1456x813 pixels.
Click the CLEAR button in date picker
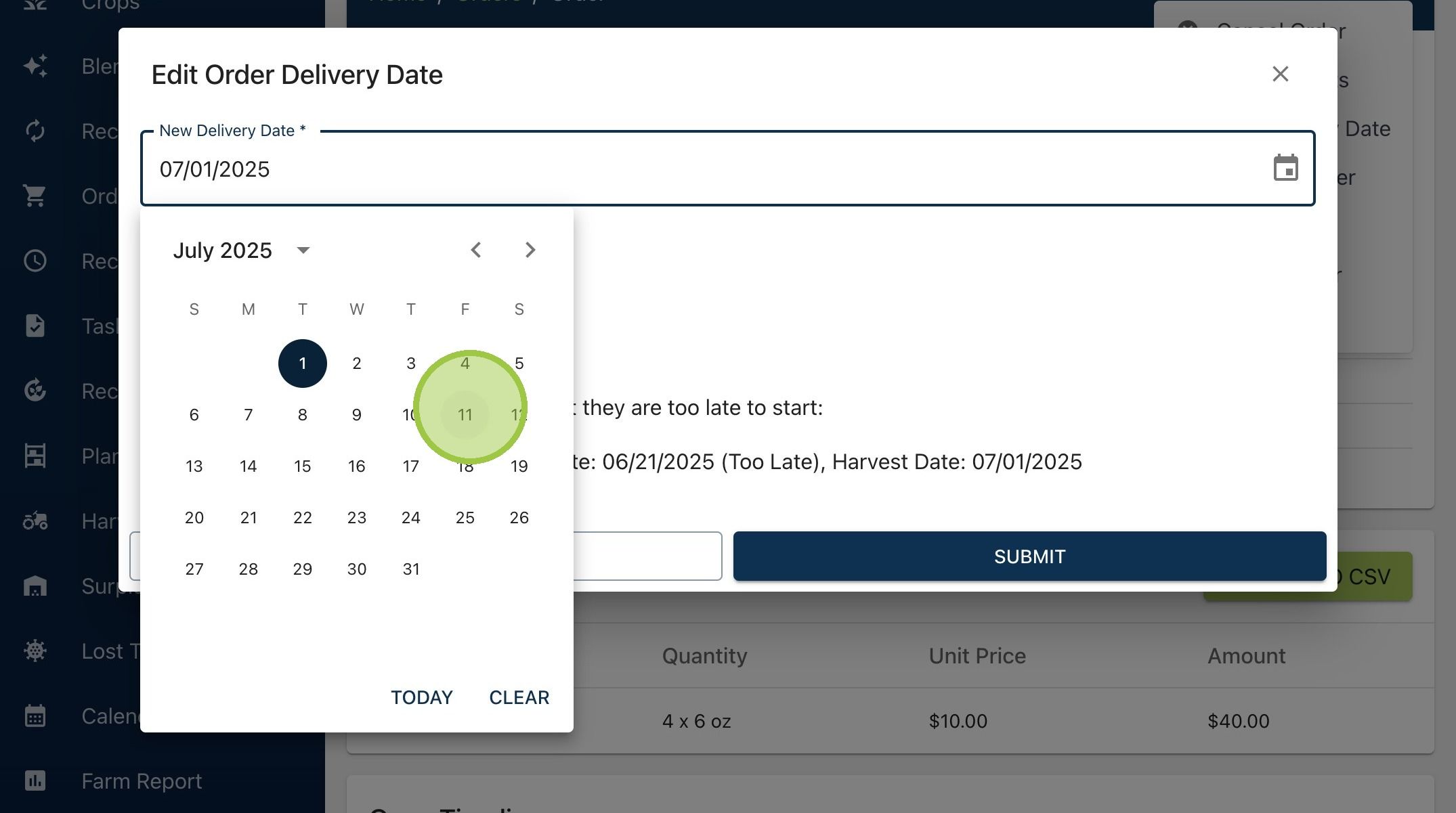pos(519,697)
